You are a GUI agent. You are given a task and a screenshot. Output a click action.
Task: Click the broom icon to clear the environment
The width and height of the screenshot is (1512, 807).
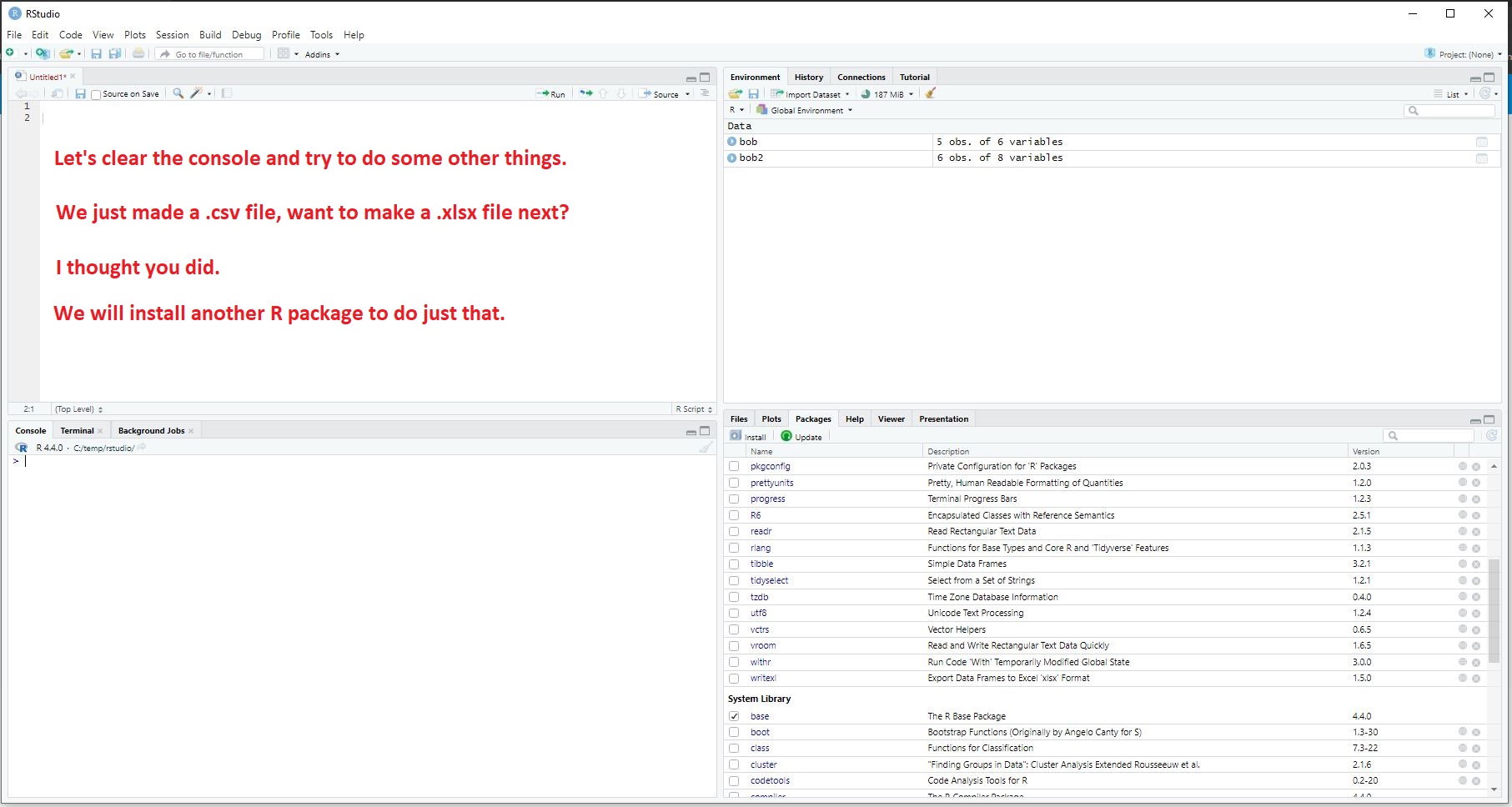[x=931, y=93]
